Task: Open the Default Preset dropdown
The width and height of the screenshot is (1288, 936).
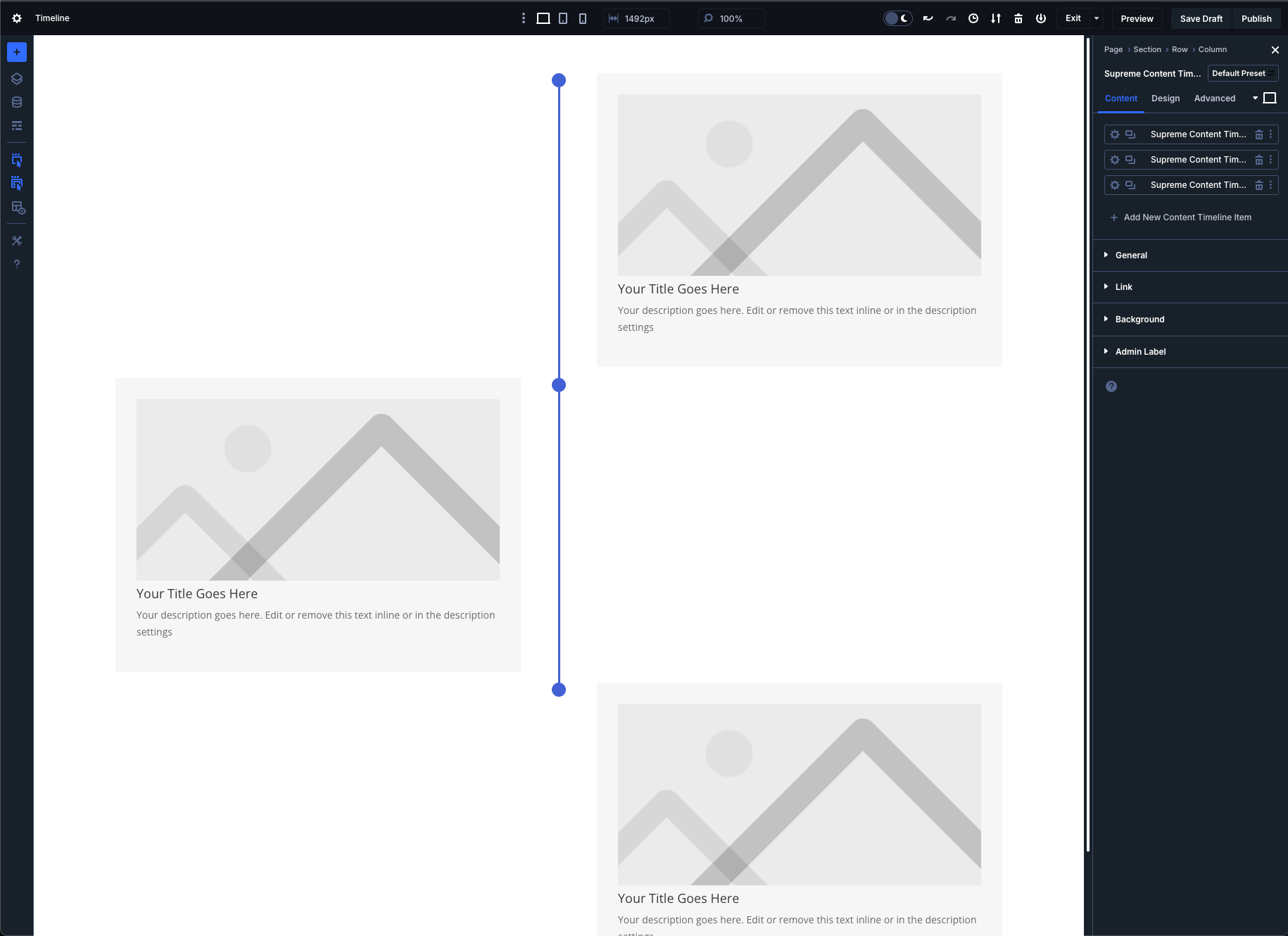Action: pos(1243,73)
